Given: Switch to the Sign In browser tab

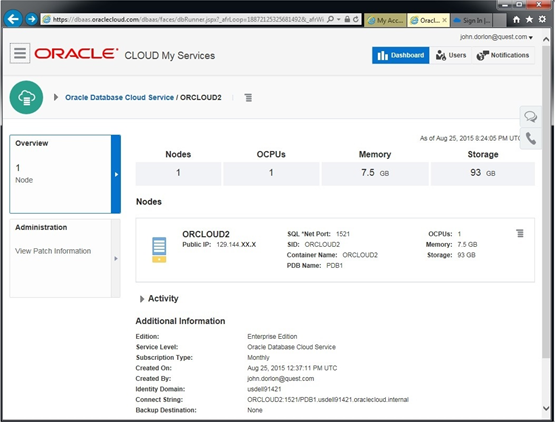Looking at the screenshot, I should tap(472, 20).
